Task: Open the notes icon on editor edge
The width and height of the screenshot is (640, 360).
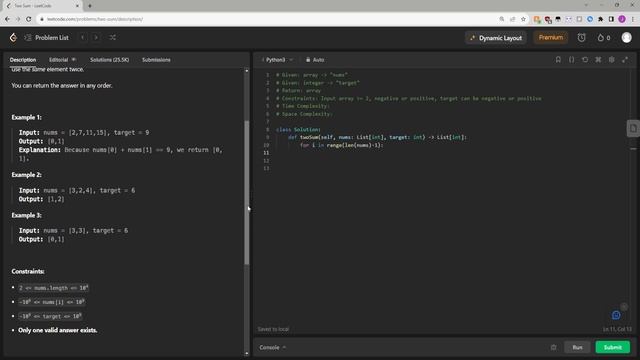Action: click(633, 128)
